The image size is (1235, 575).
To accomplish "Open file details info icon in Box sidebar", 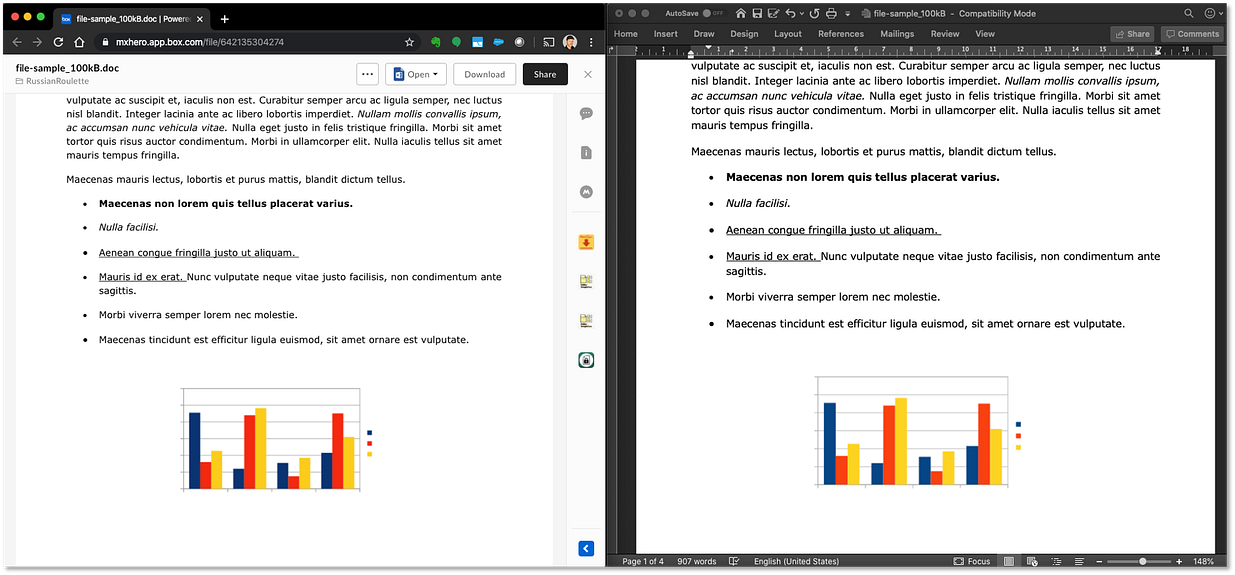I will pyautogui.click(x=586, y=152).
